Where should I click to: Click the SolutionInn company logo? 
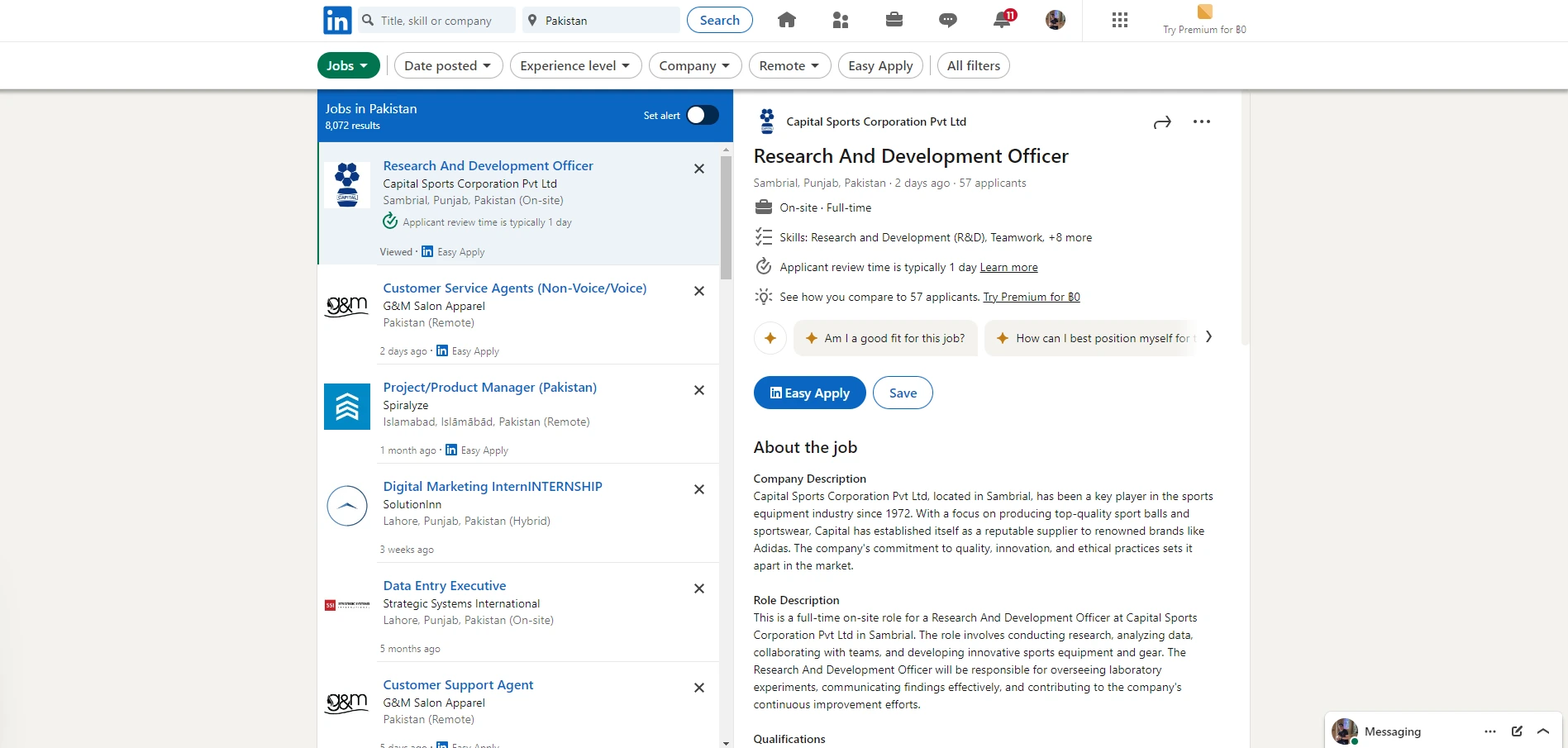[x=347, y=506]
